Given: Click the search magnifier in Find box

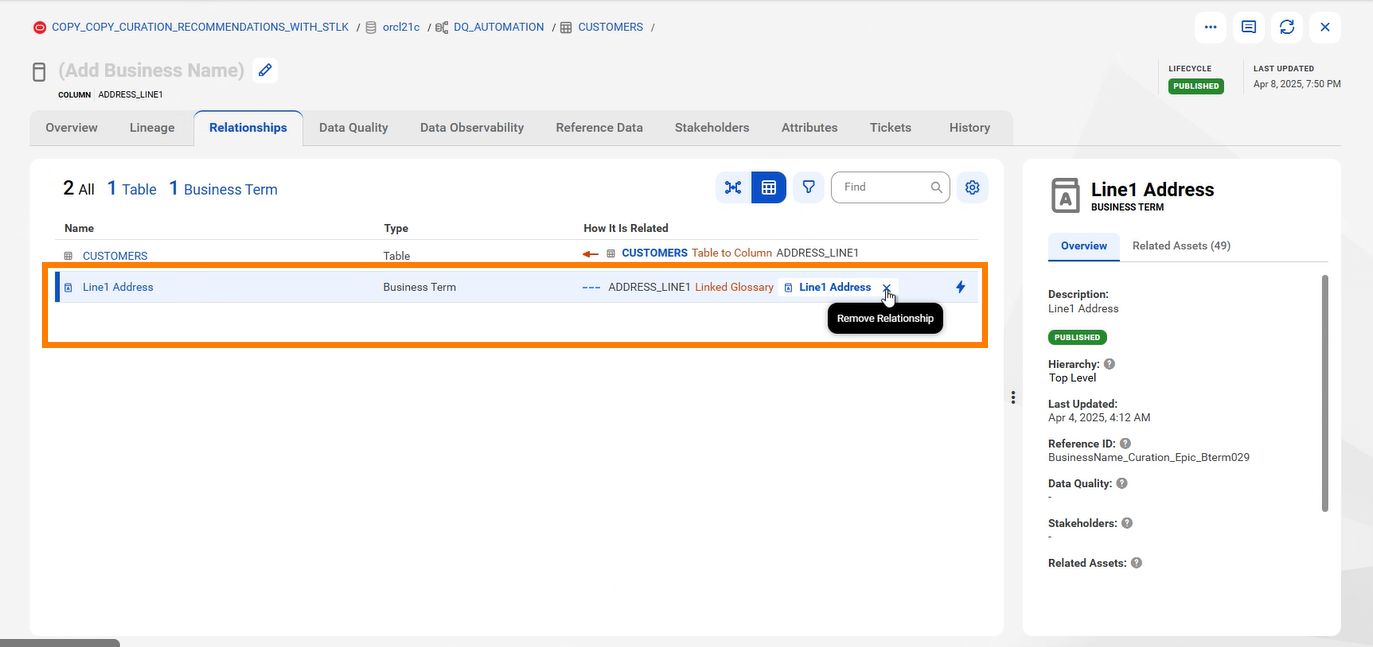Looking at the screenshot, I should (937, 187).
